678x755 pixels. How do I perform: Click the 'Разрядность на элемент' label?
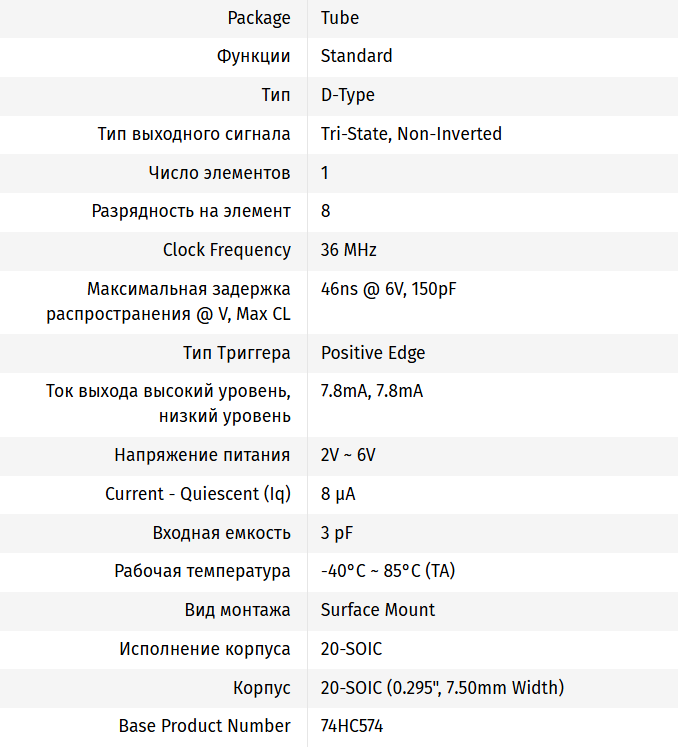191,211
